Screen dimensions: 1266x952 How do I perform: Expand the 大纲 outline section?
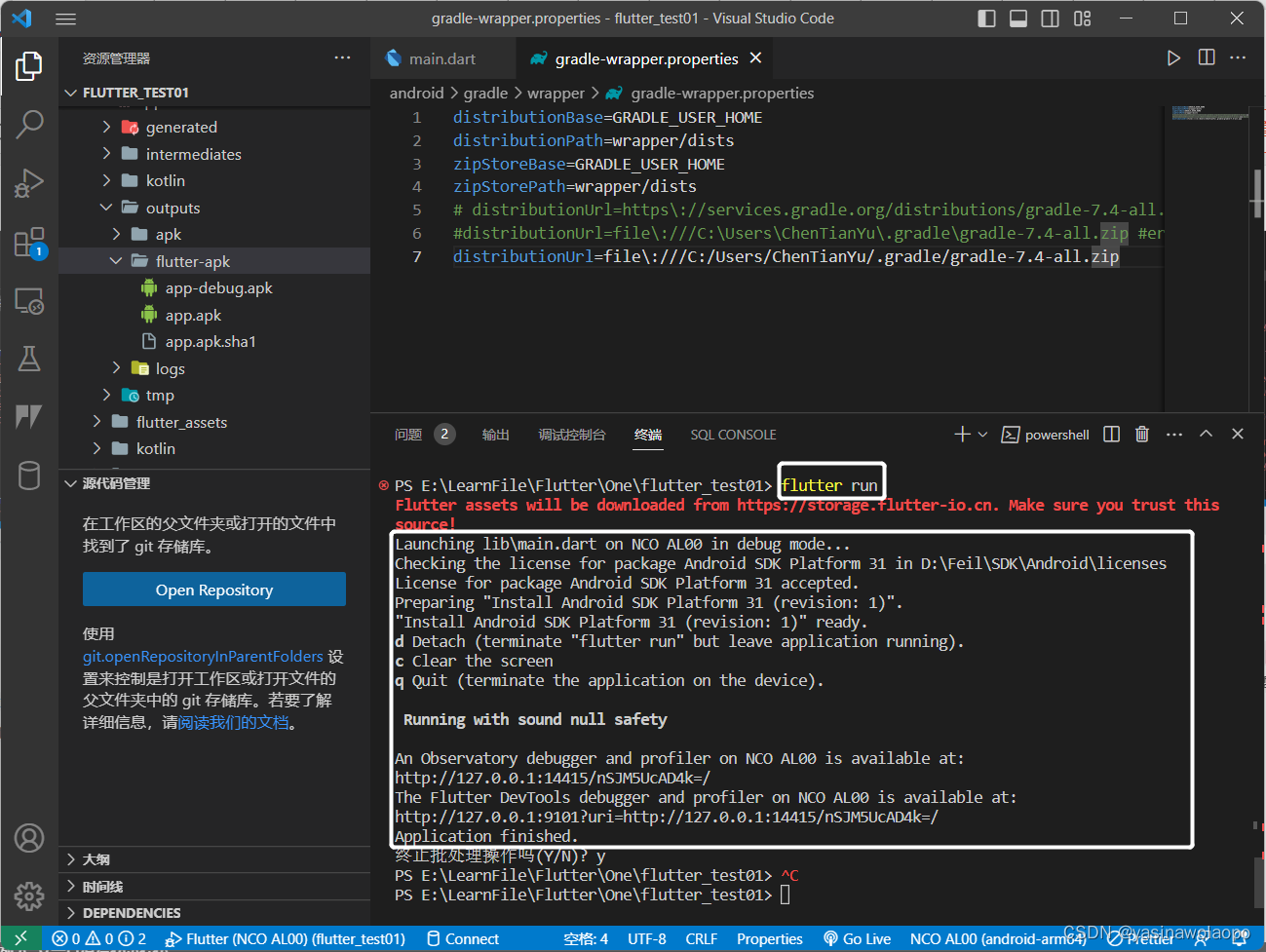[x=214, y=859]
